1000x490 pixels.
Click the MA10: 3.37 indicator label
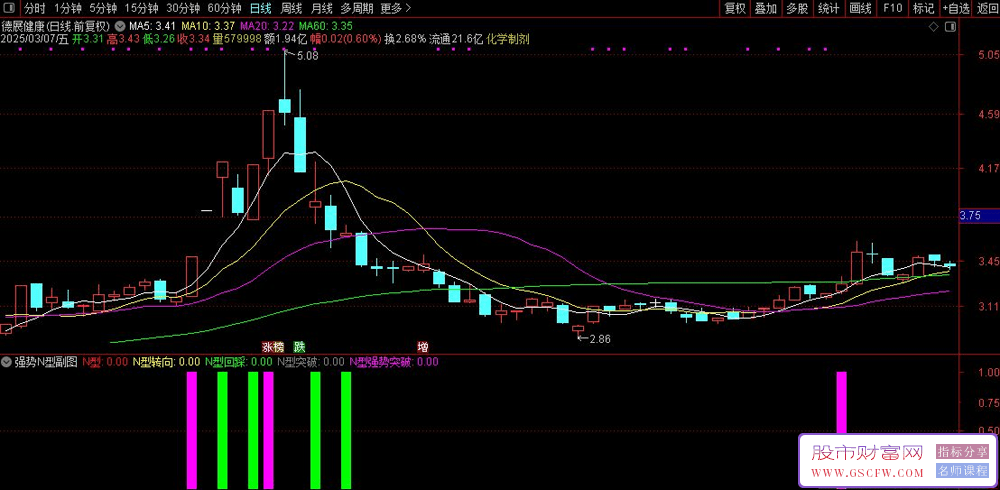pos(209,27)
